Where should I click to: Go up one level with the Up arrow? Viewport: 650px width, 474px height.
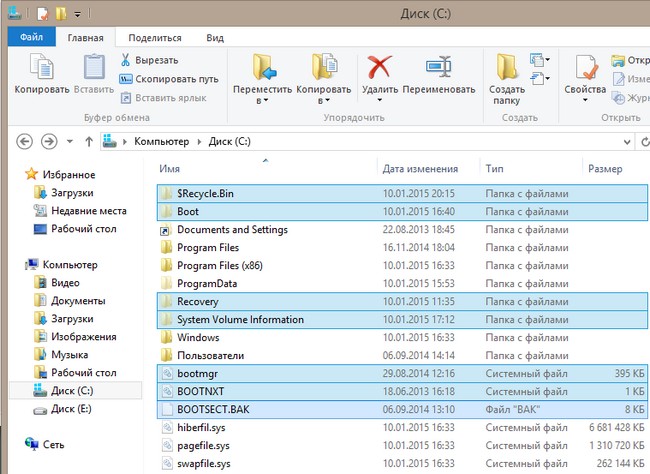coord(87,141)
